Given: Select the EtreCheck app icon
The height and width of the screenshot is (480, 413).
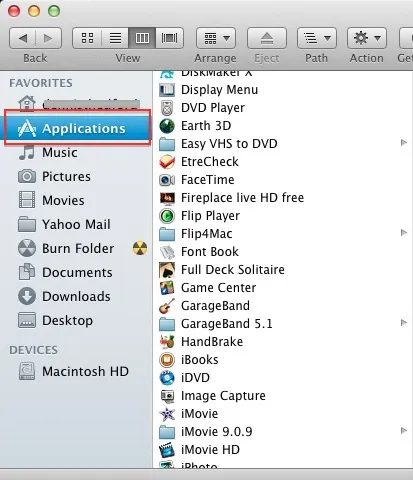Looking at the screenshot, I should [167, 162].
